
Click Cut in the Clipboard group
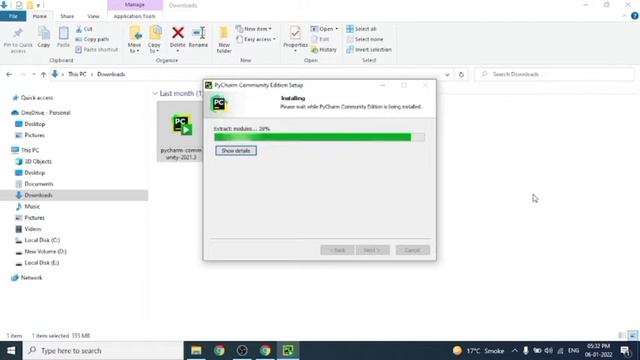click(84, 29)
